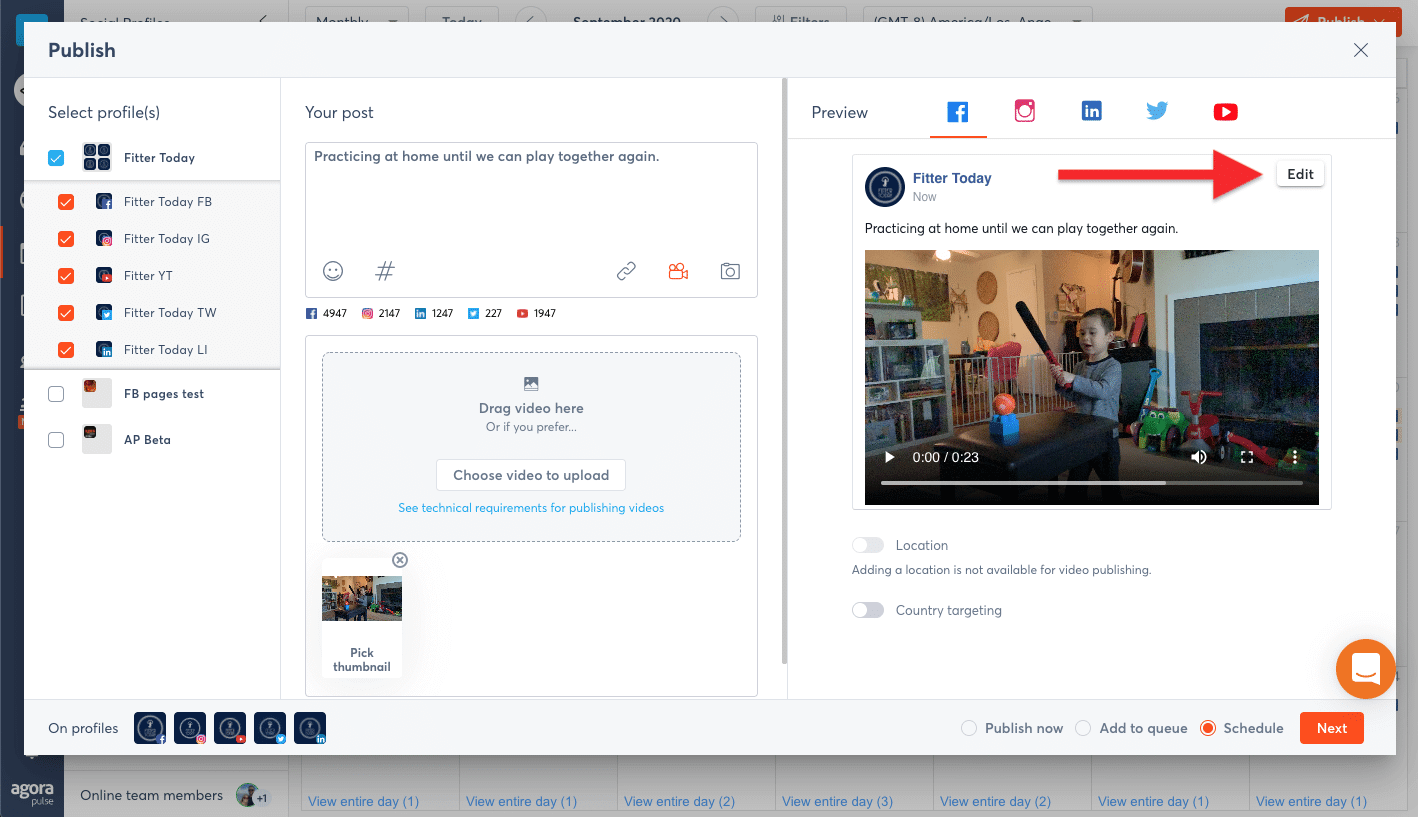Uncheck Fitter Today FB profile
Image resolution: width=1418 pixels, height=817 pixels.
tap(66, 202)
